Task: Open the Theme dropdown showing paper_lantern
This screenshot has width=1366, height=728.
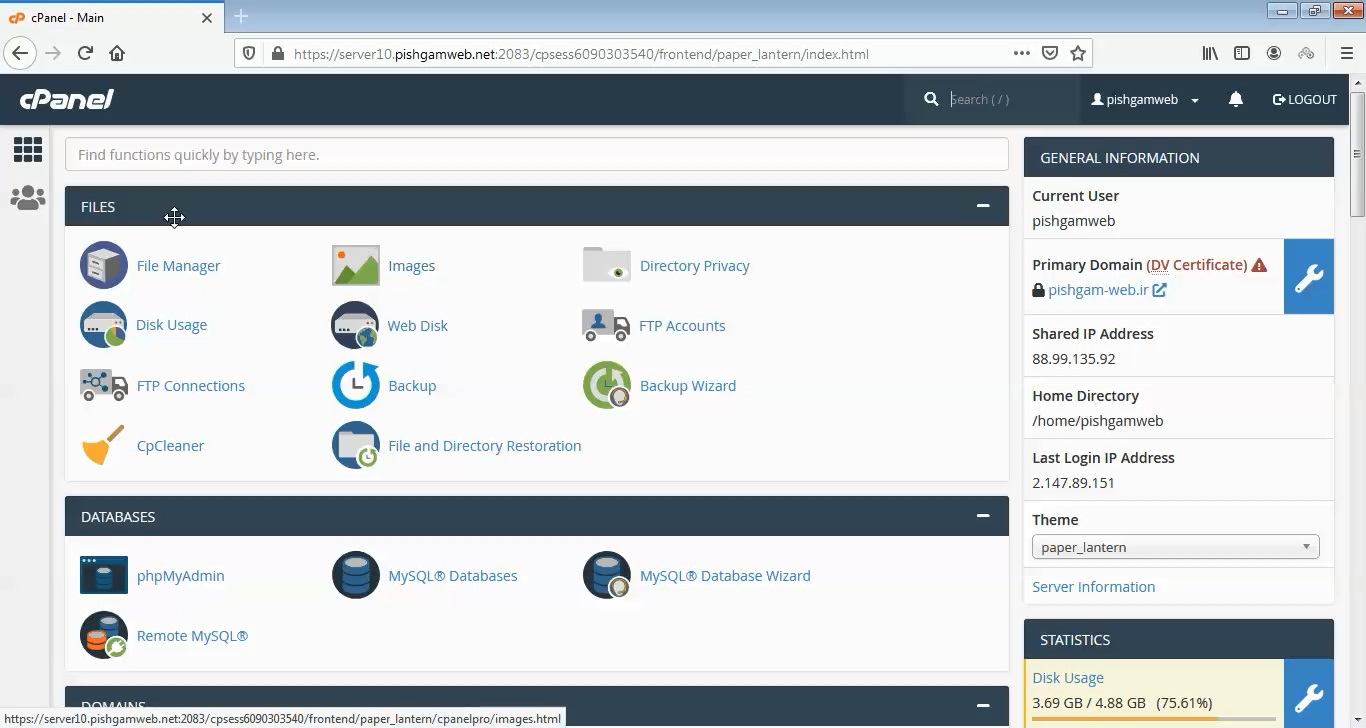Action: (x=1175, y=546)
